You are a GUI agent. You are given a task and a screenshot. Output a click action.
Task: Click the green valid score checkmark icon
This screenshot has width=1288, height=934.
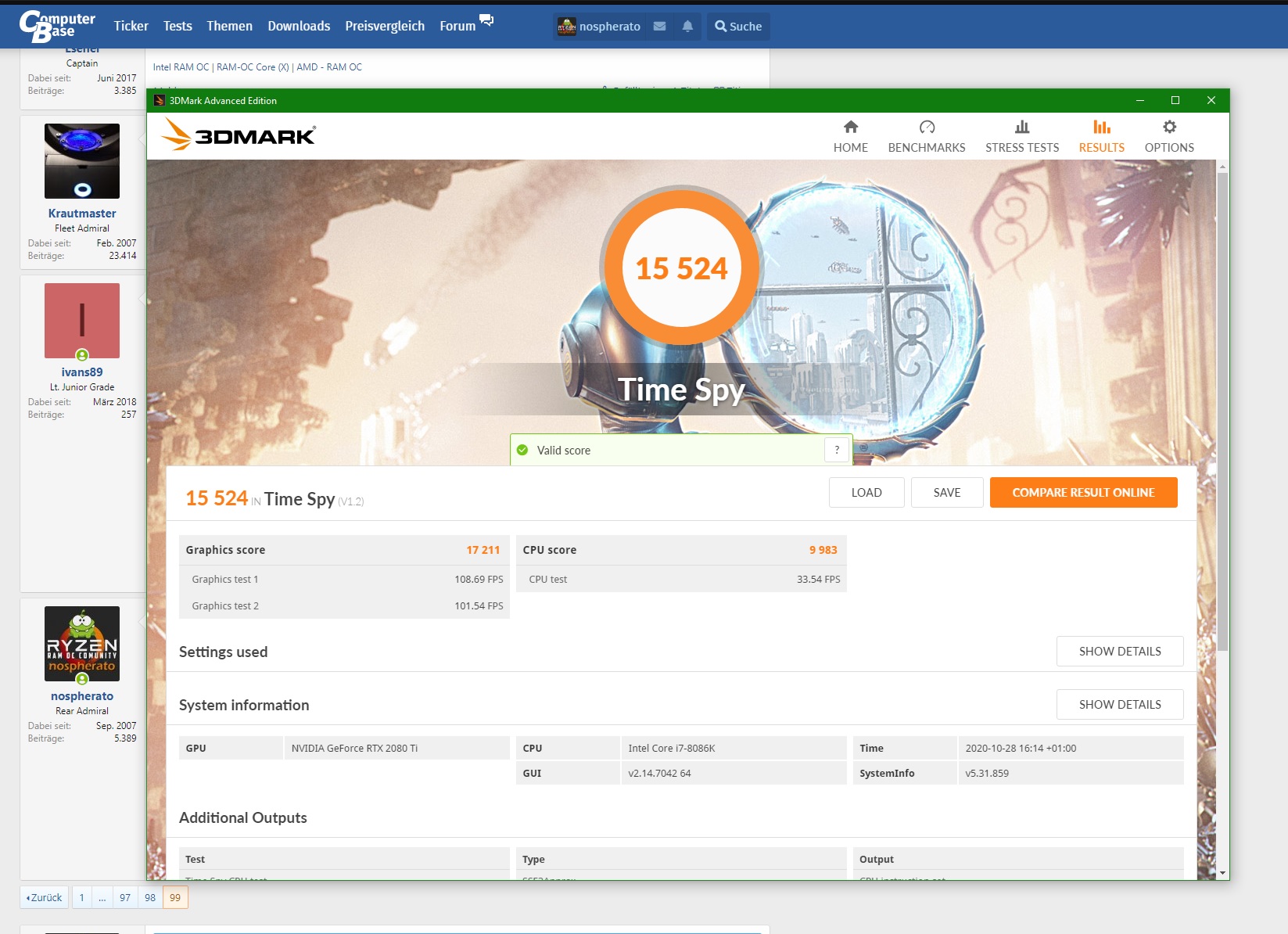click(522, 450)
